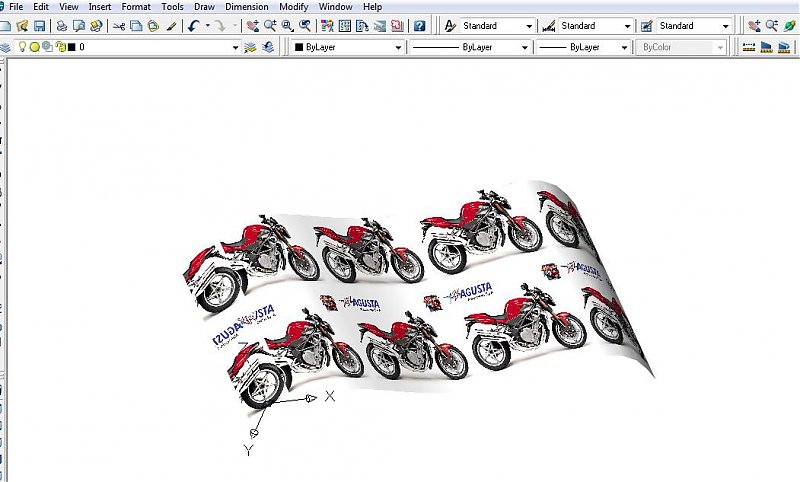Click the Match Properties brush icon
Screen dimensions: 800x482
(171, 26)
